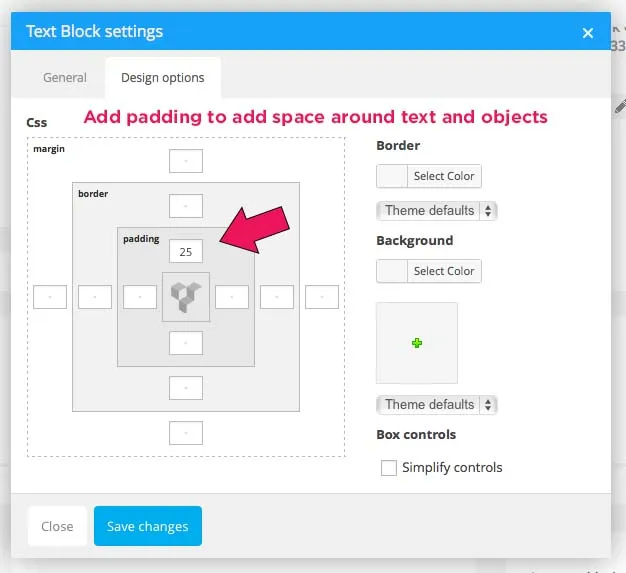
Task: Click the margin left input field
Action: coord(50,297)
